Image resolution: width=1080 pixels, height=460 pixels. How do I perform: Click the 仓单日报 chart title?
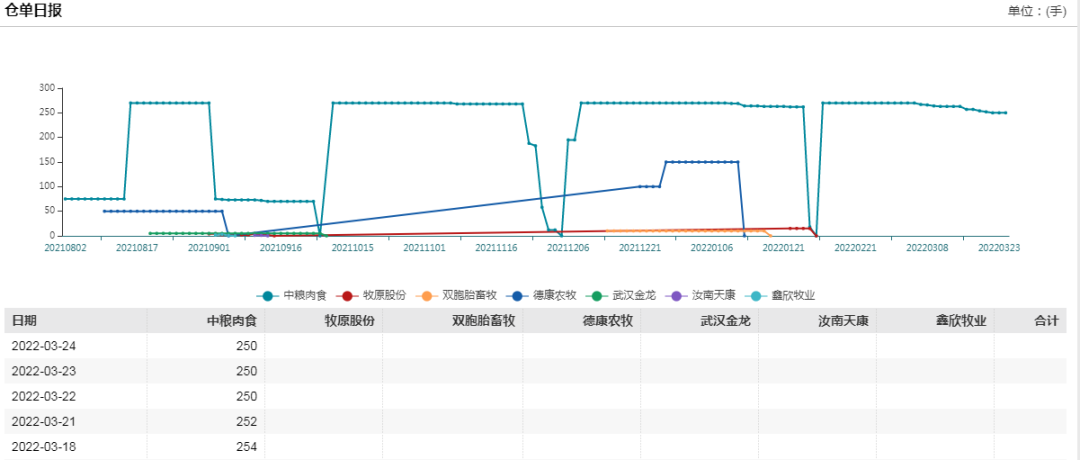pos(34,11)
